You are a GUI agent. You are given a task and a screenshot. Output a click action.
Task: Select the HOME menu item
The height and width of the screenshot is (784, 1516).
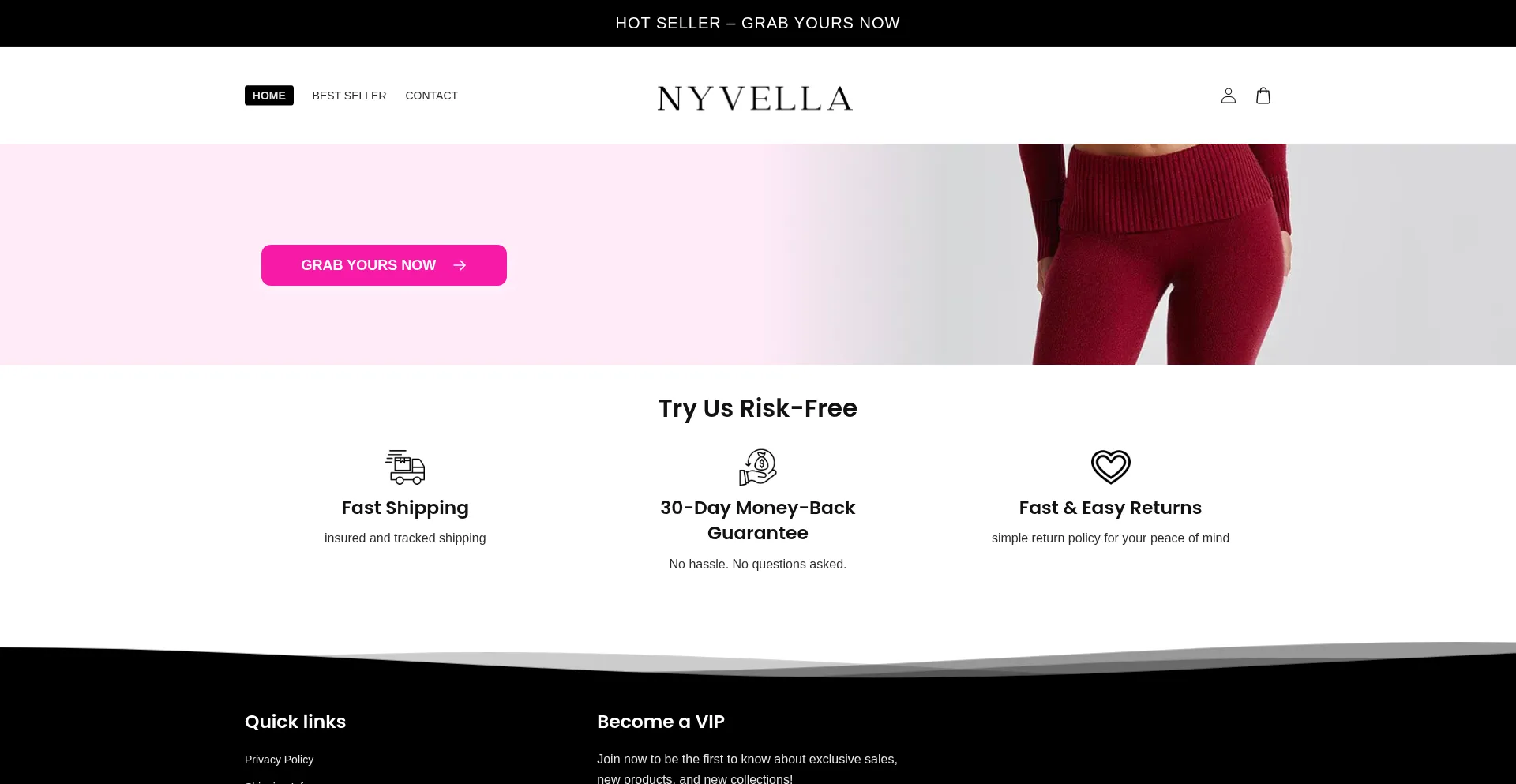pyautogui.click(x=269, y=96)
